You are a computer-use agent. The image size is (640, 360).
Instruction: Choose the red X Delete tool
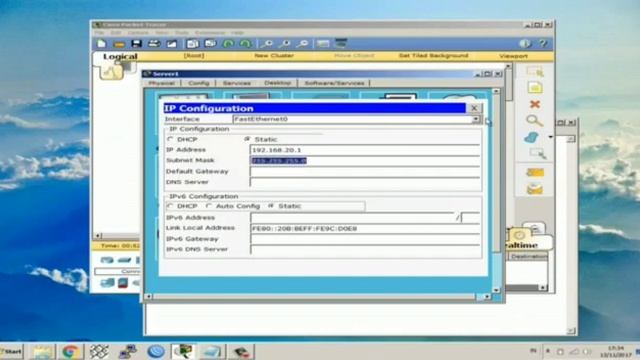point(535,104)
